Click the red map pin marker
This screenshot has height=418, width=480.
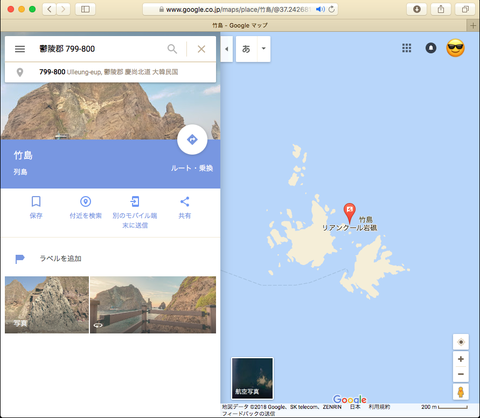click(349, 213)
